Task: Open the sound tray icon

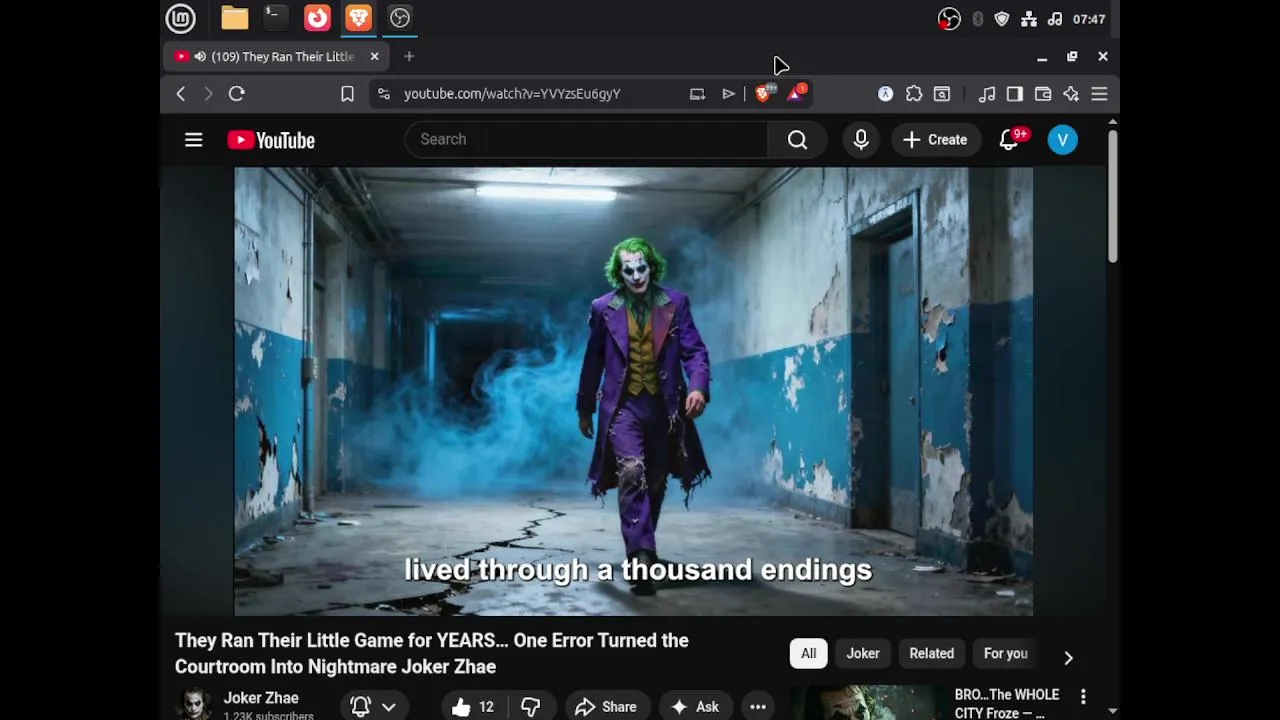Action: 1054,19
